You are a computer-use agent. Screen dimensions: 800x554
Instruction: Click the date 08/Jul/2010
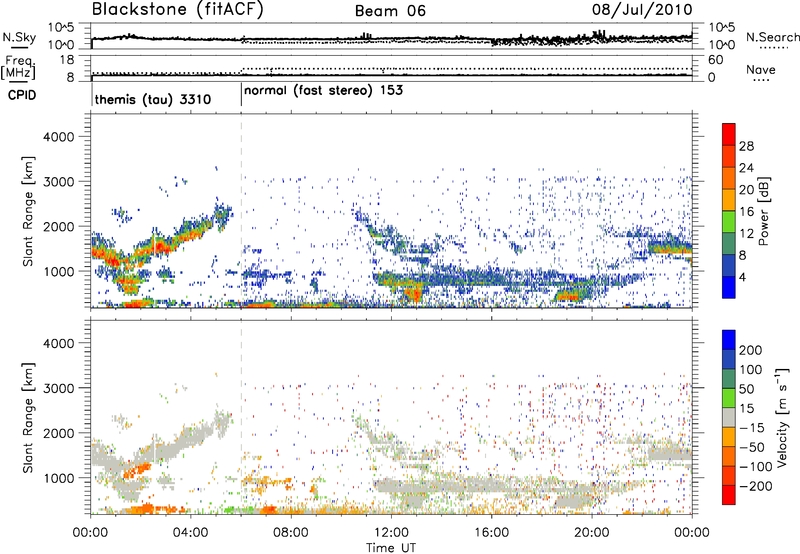pyautogui.click(x=642, y=10)
